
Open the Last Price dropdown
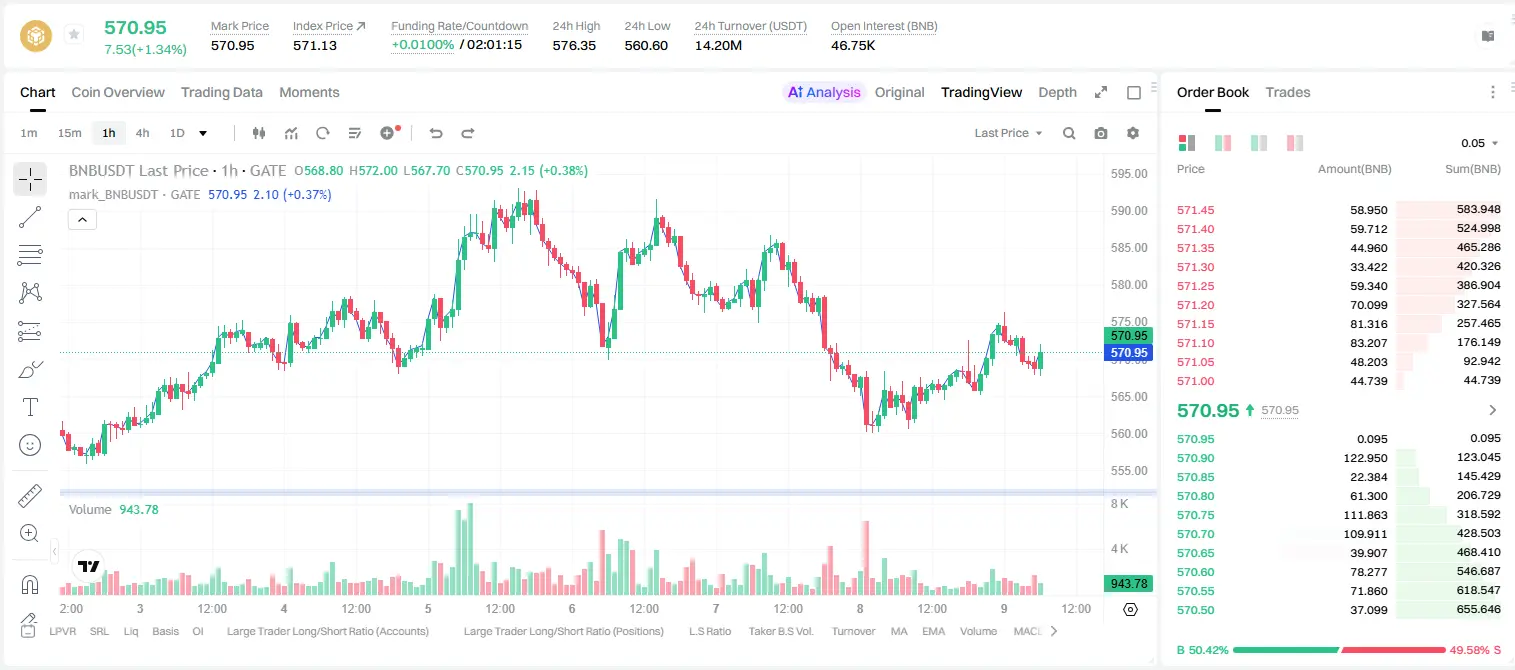click(1008, 133)
